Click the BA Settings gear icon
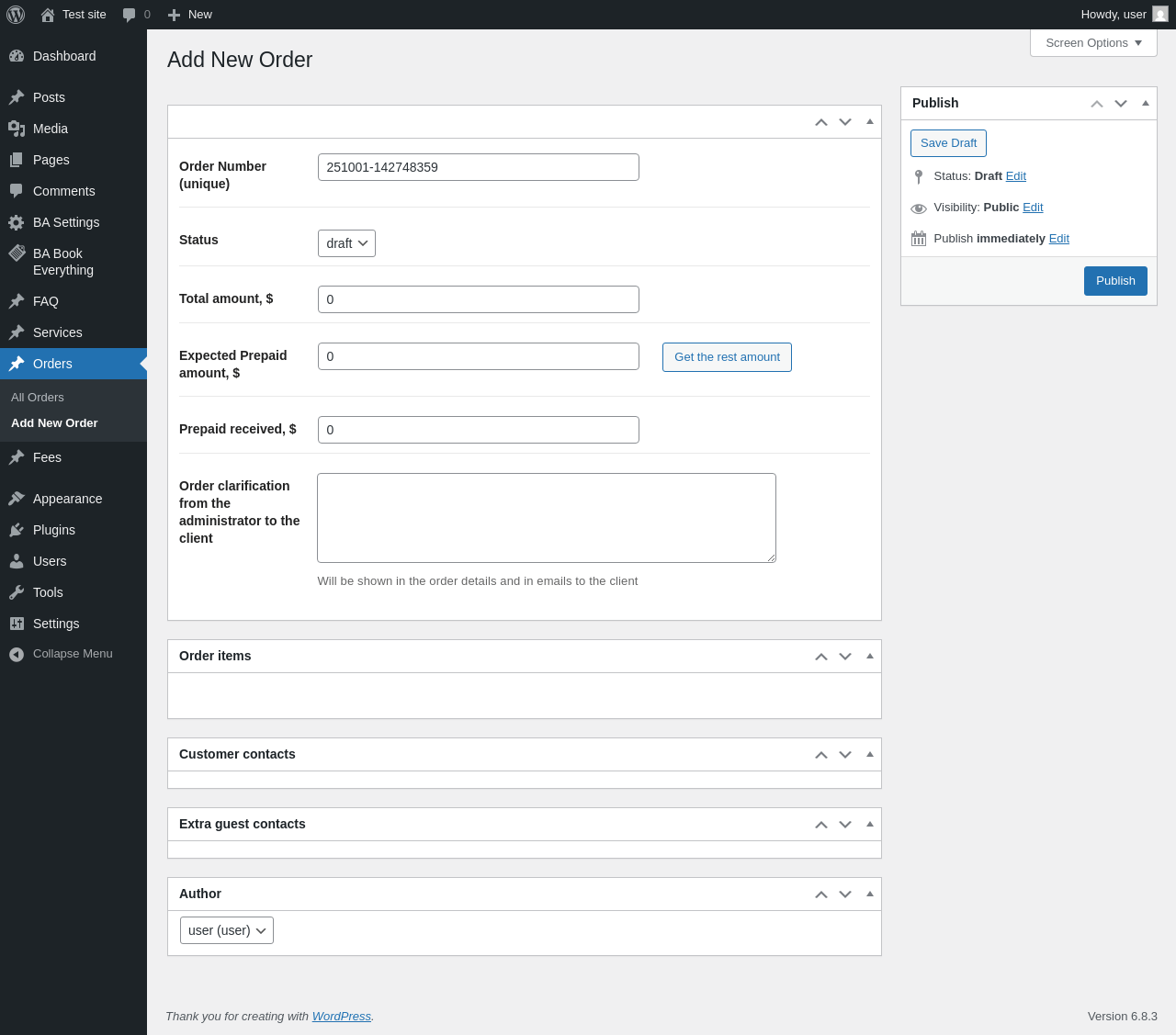 click(x=17, y=222)
